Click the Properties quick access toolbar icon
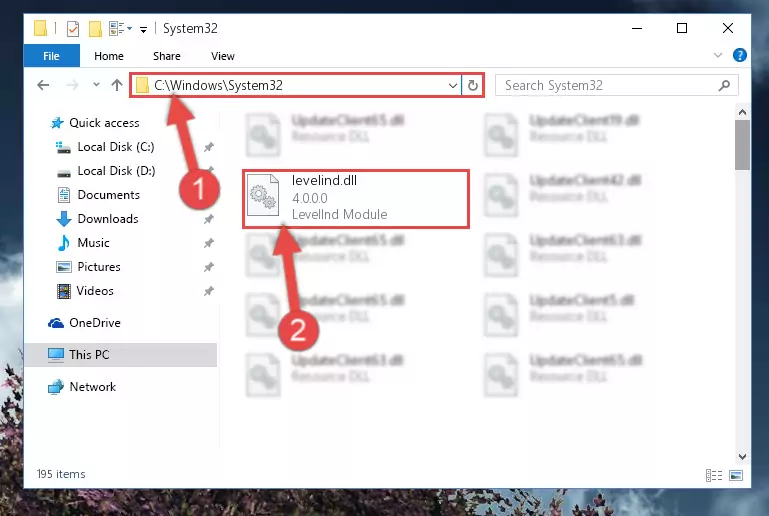Screen dimensions: 769x516 (x=73, y=29)
